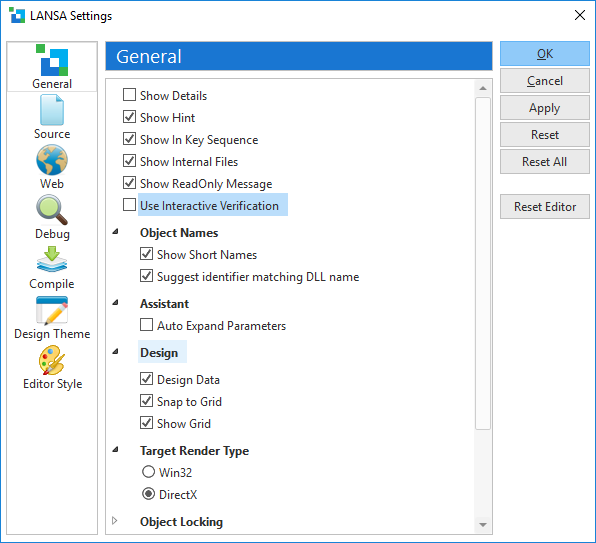Open the Compile settings icon
The height and width of the screenshot is (543, 596).
[x=52, y=260]
